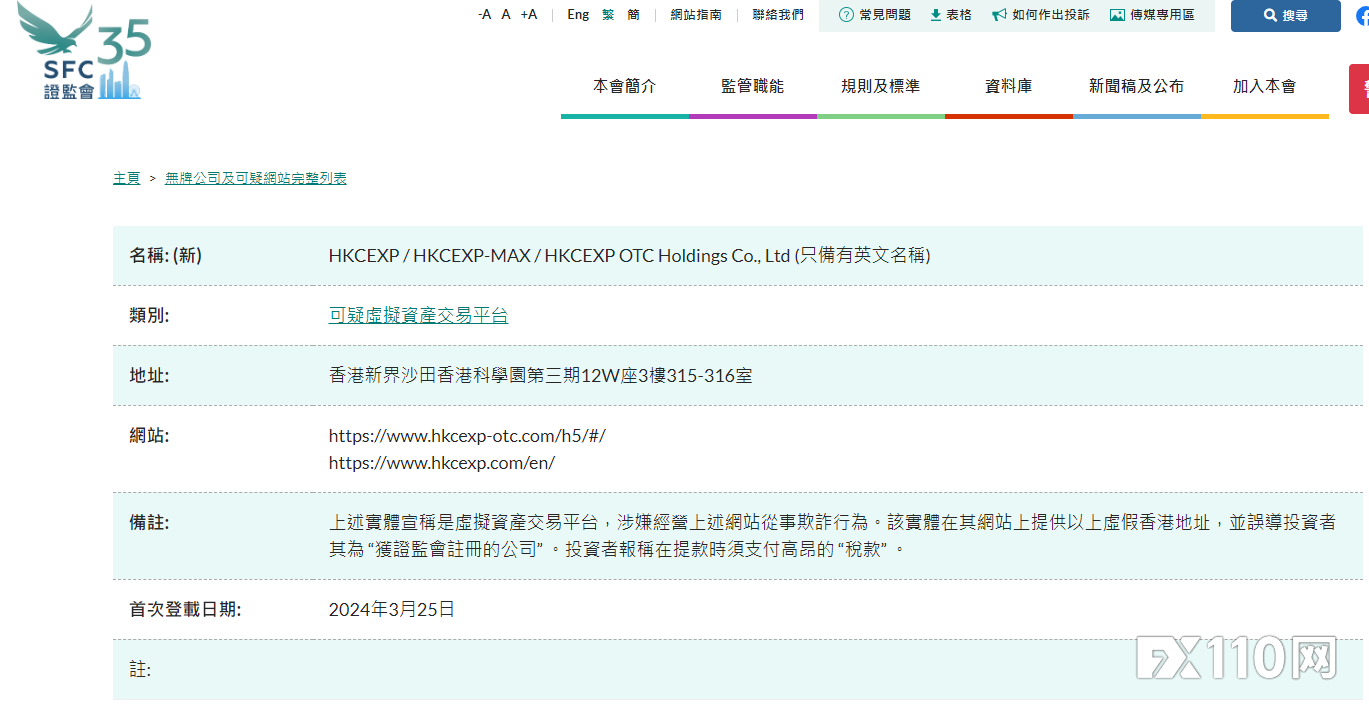Switch site language to Eng
Viewport: 1369px width, 704px height.
[577, 15]
